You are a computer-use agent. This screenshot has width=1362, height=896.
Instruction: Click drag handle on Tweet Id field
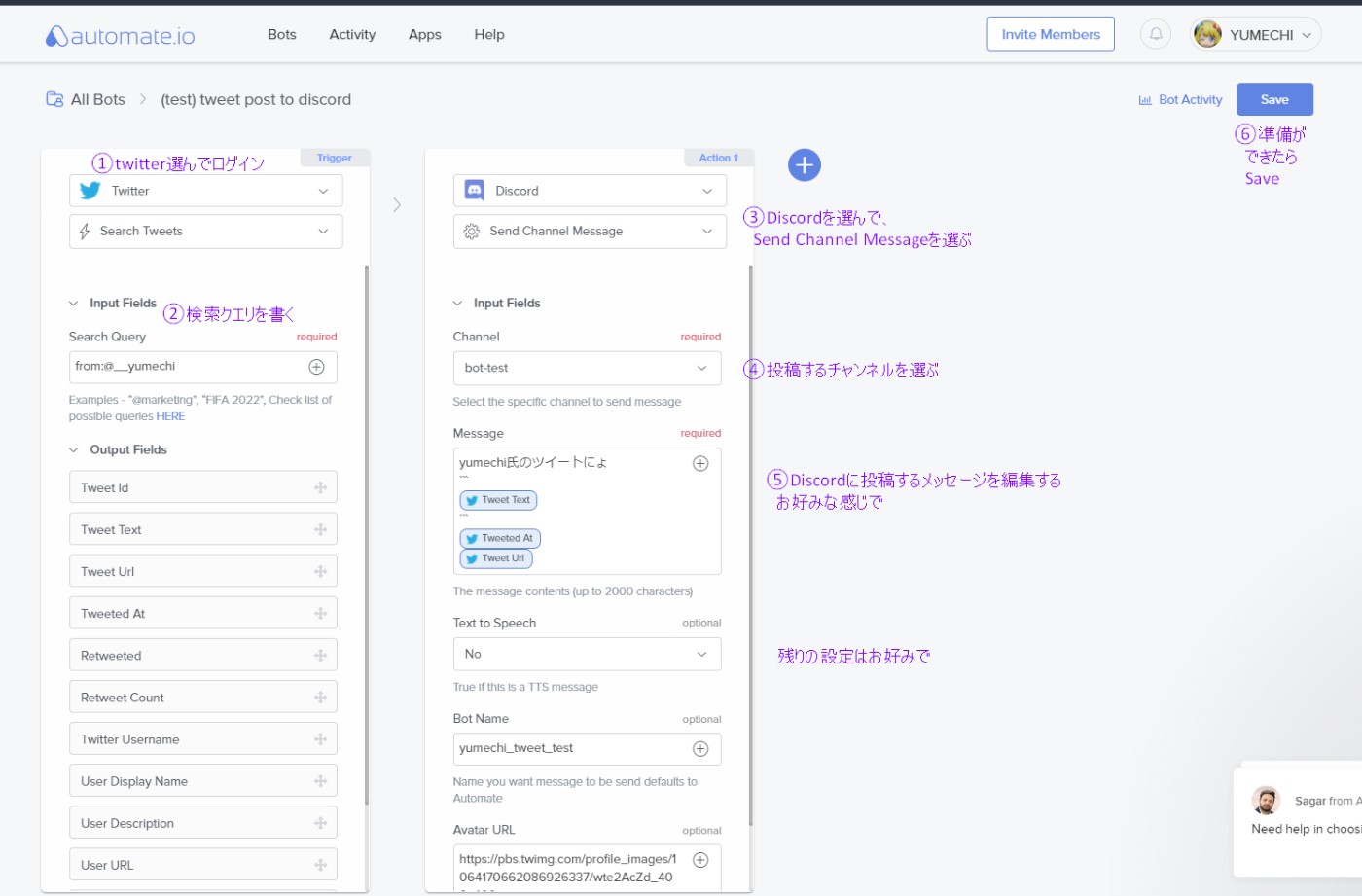(320, 487)
